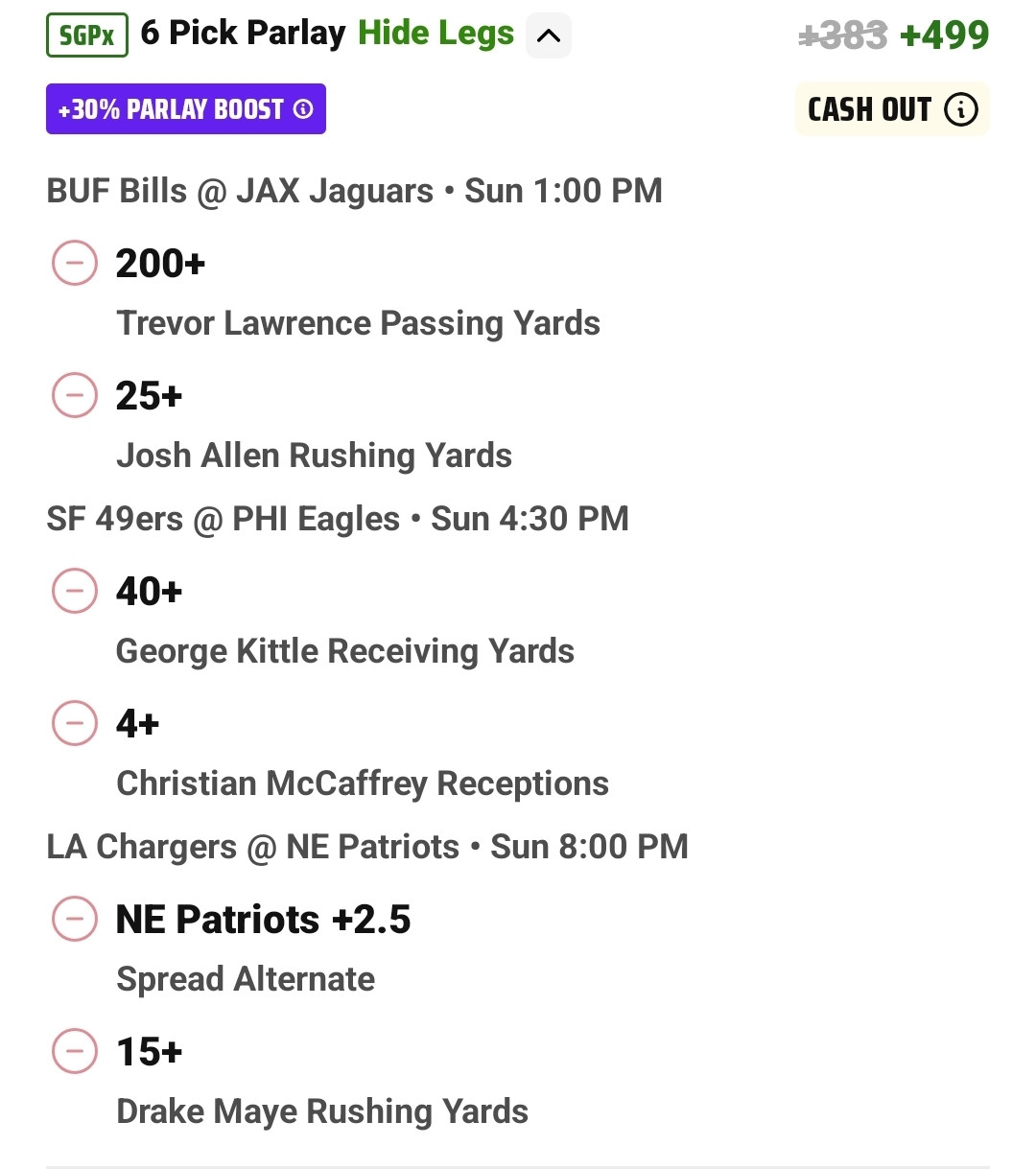Open SF 49ers @ PHI Eagles game header

(x=338, y=519)
